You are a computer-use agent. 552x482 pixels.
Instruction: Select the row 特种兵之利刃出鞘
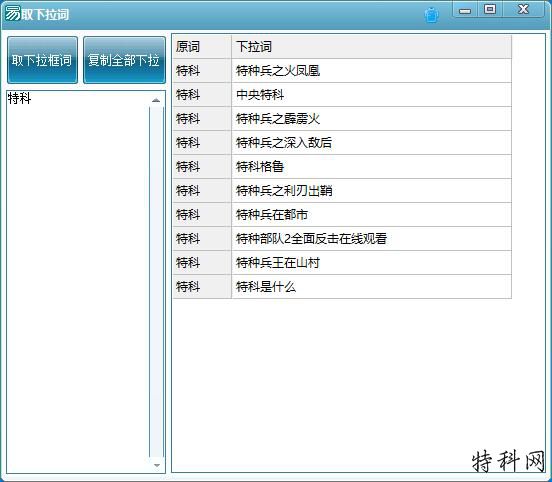point(342,190)
